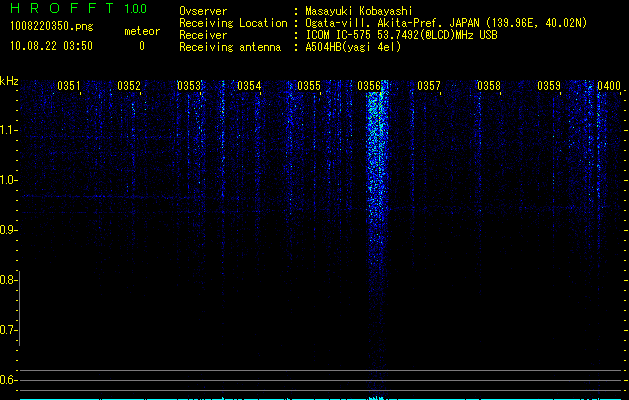Click the 1.1 frequency axis label
Viewport: 629px width, 400px height.
click(x=8, y=130)
